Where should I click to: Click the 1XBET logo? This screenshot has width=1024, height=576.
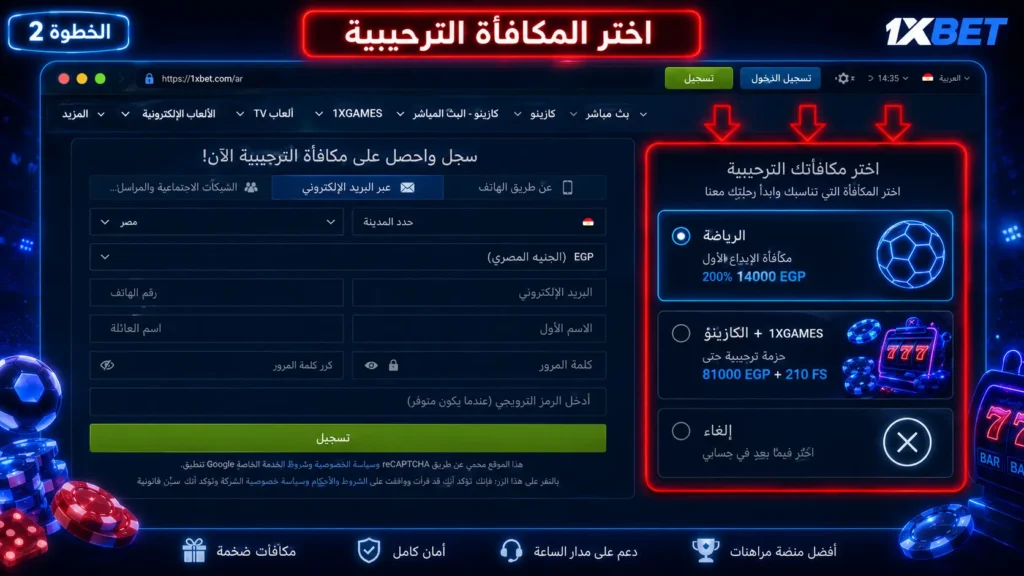pos(946,31)
